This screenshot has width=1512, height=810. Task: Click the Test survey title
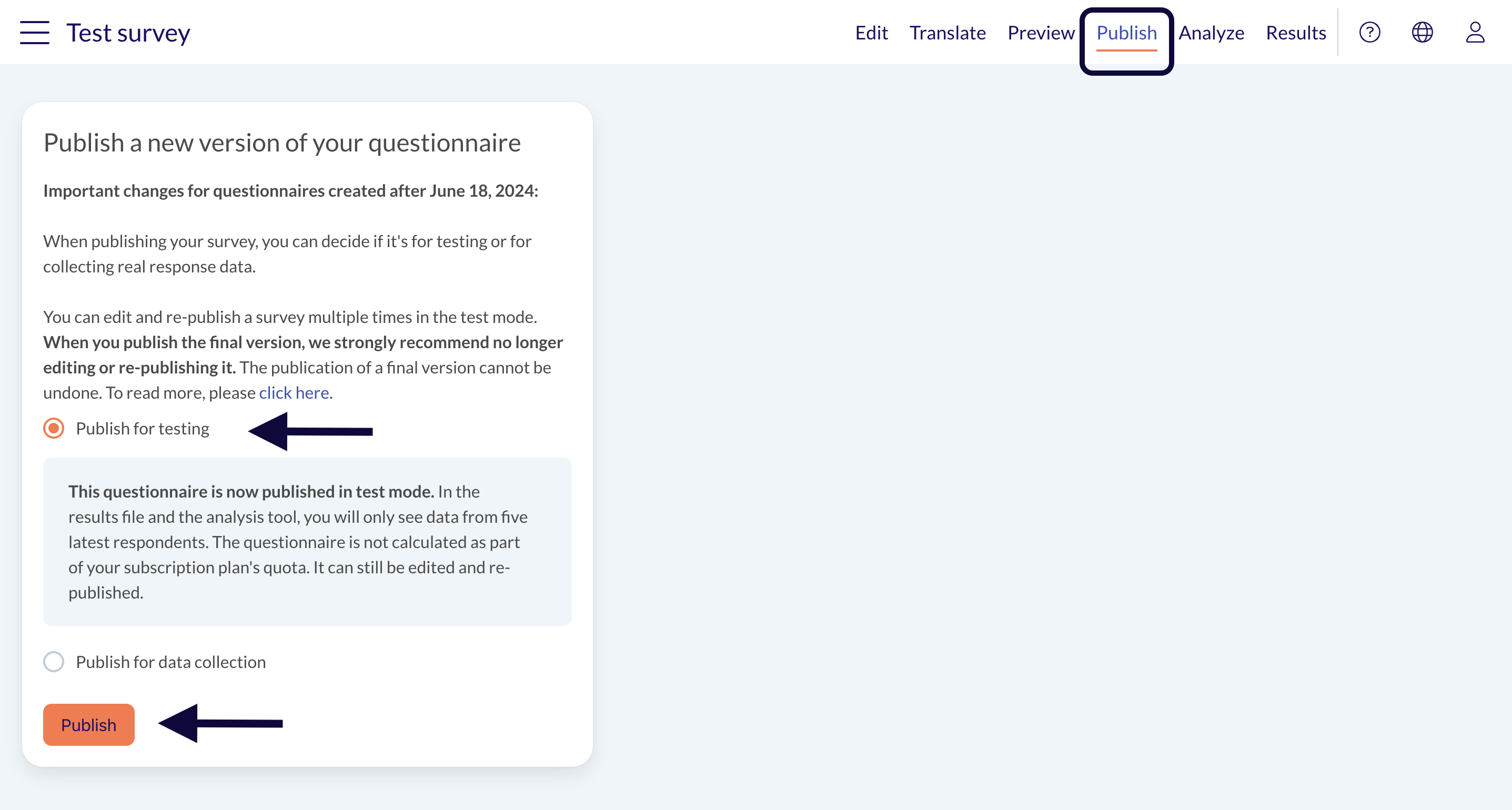(128, 33)
